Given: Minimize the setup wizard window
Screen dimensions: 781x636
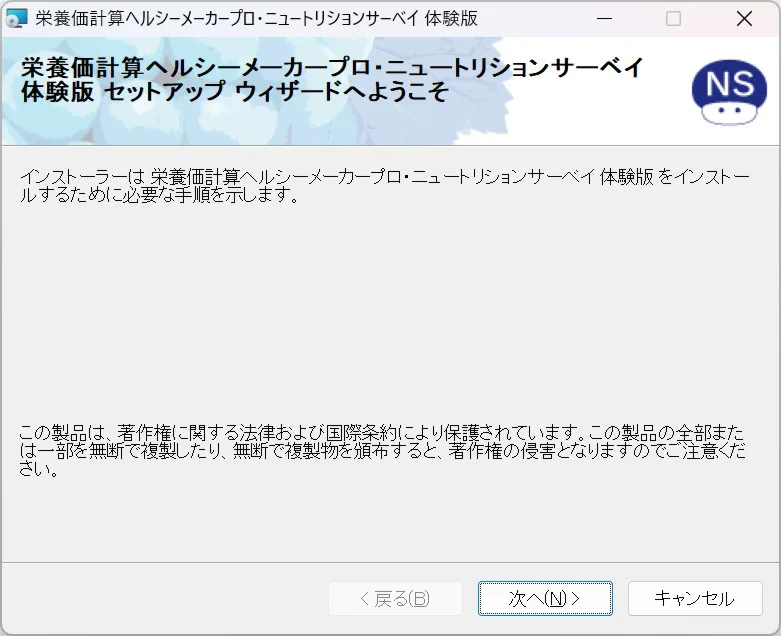Looking at the screenshot, I should [604, 19].
